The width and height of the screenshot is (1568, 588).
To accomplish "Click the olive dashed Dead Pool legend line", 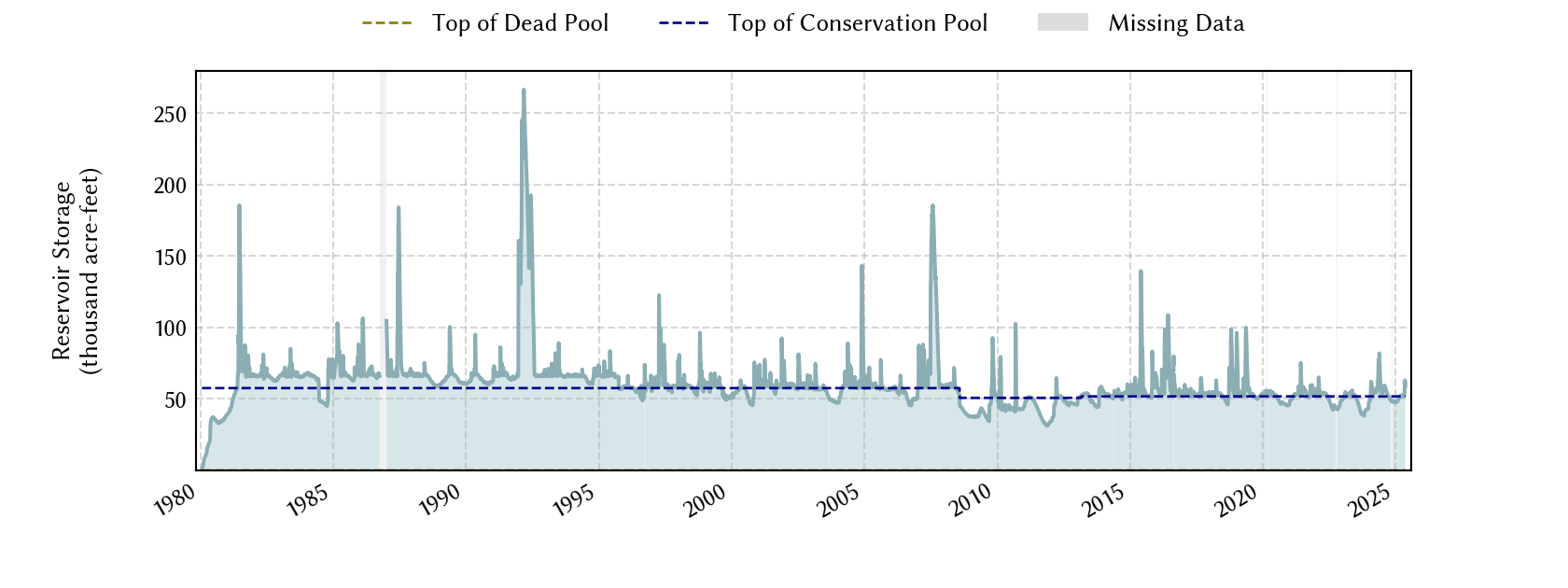I will click(387, 23).
